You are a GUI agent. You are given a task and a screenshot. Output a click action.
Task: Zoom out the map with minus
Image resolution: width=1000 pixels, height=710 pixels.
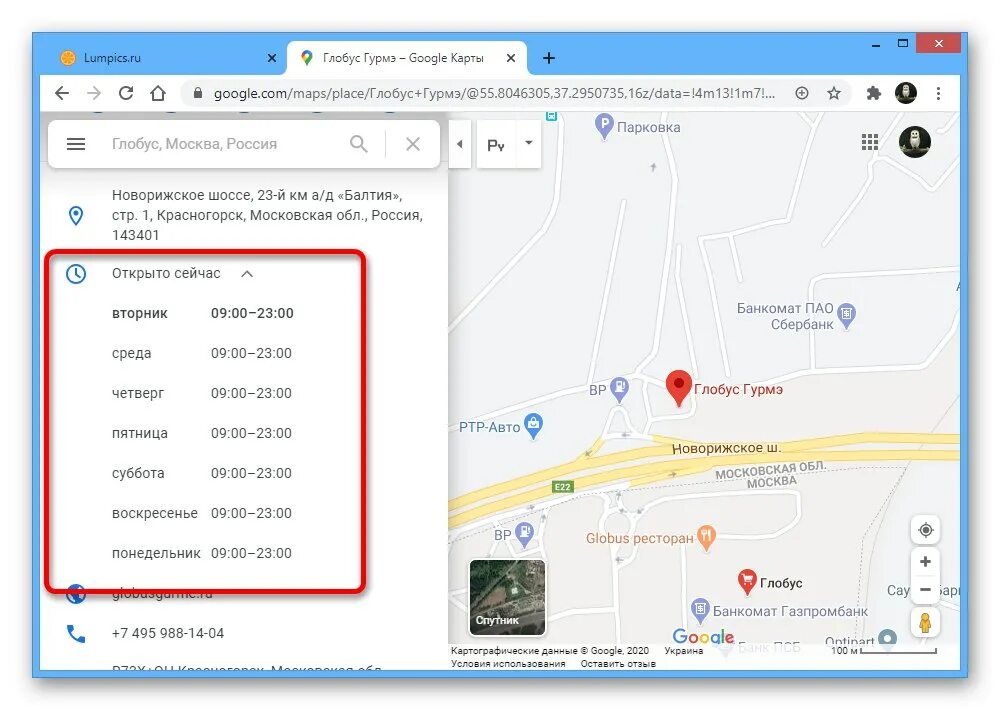coord(925,590)
